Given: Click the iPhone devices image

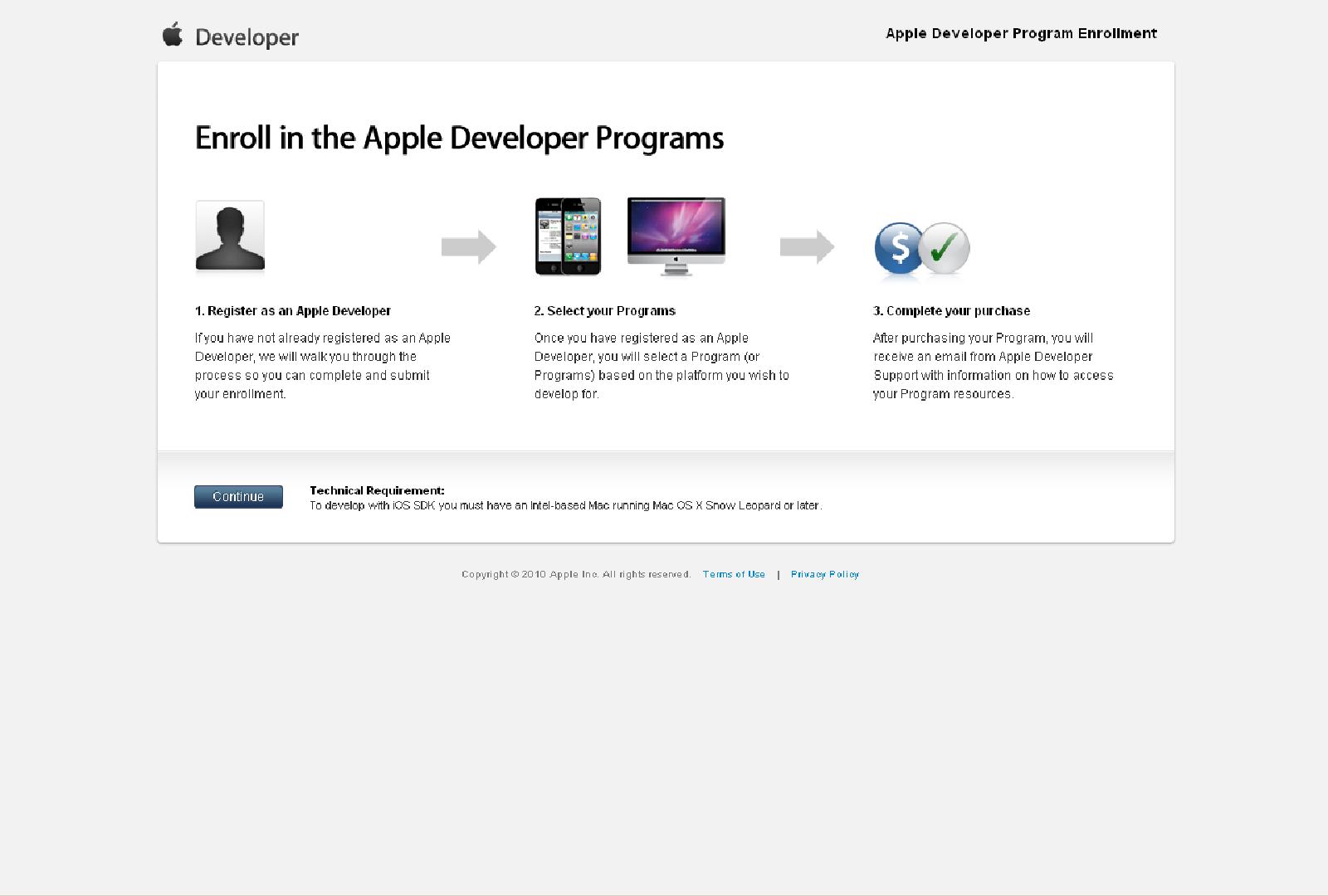Looking at the screenshot, I should coord(568,236).
